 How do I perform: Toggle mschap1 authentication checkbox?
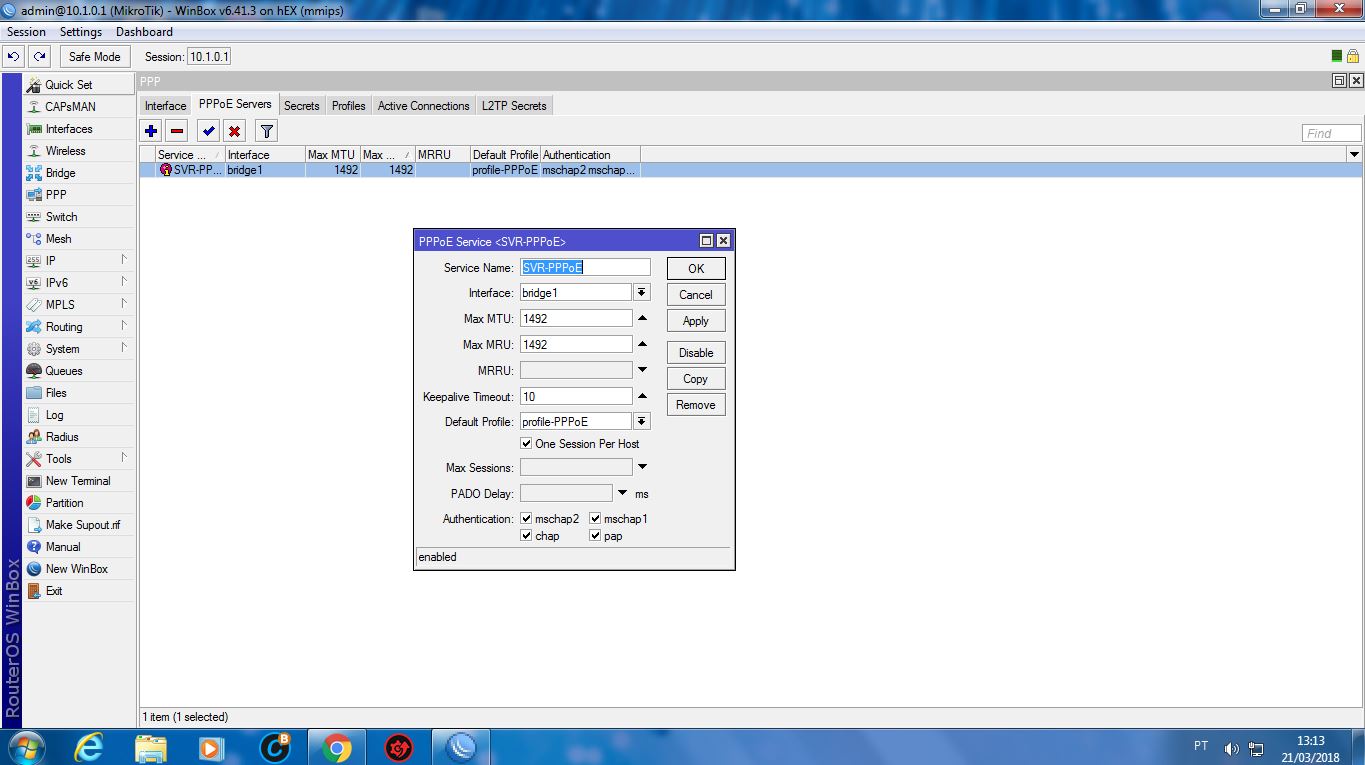(595, 519)
